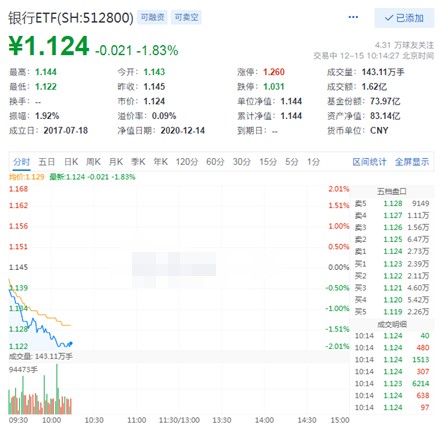Click the 已添加 added-to-watchlist button
Viewport: 439px width, 432px height.
[404, 18]
